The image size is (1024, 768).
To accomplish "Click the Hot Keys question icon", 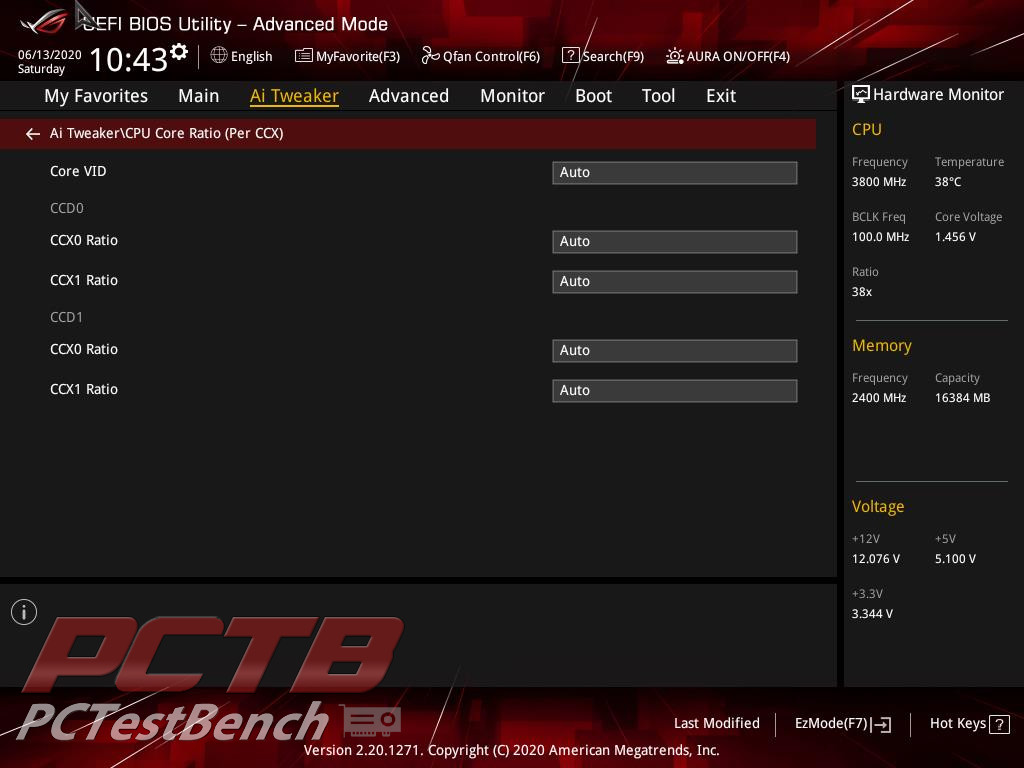I will coord(999,724).
